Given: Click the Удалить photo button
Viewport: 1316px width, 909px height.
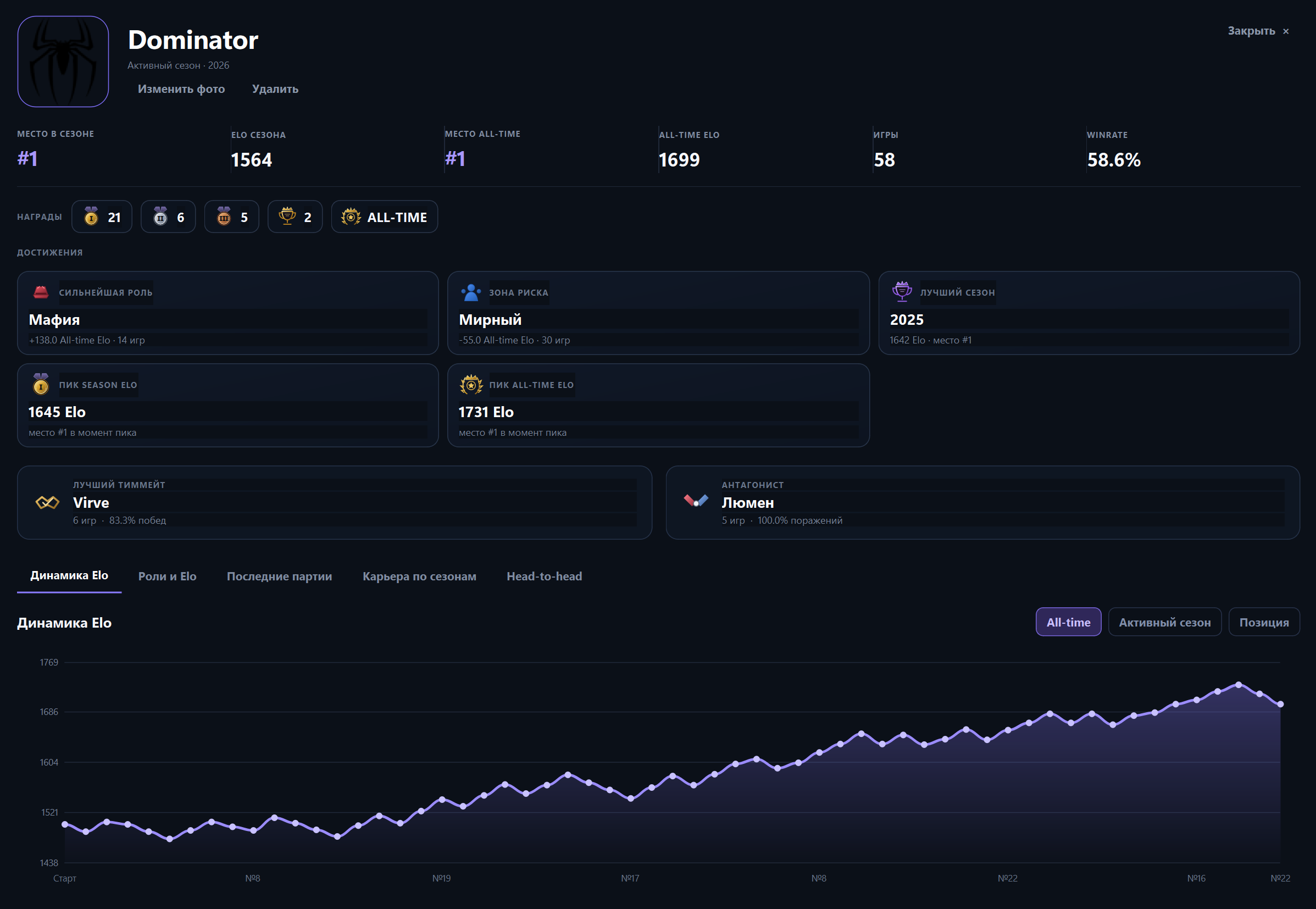Looking at the screenshot, I should point(275,89).
